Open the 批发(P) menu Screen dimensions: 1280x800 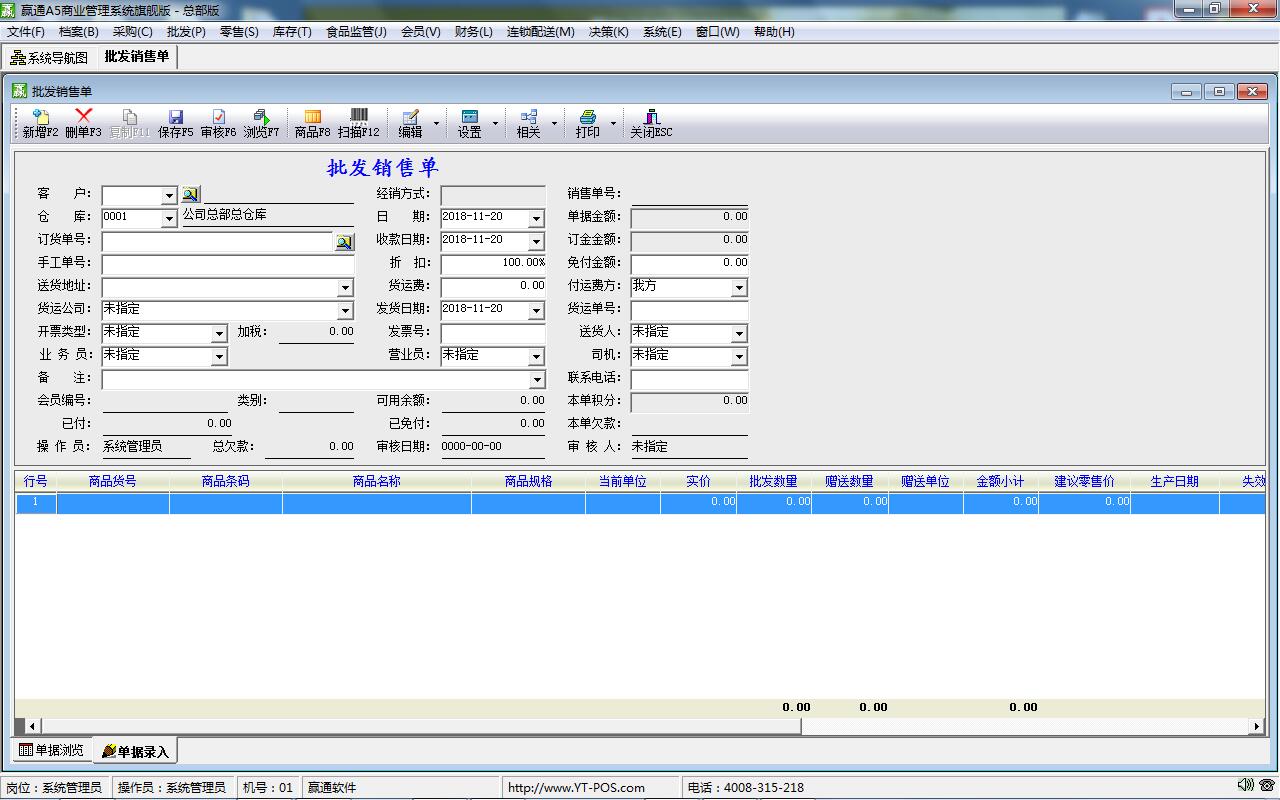pos(186,32)
